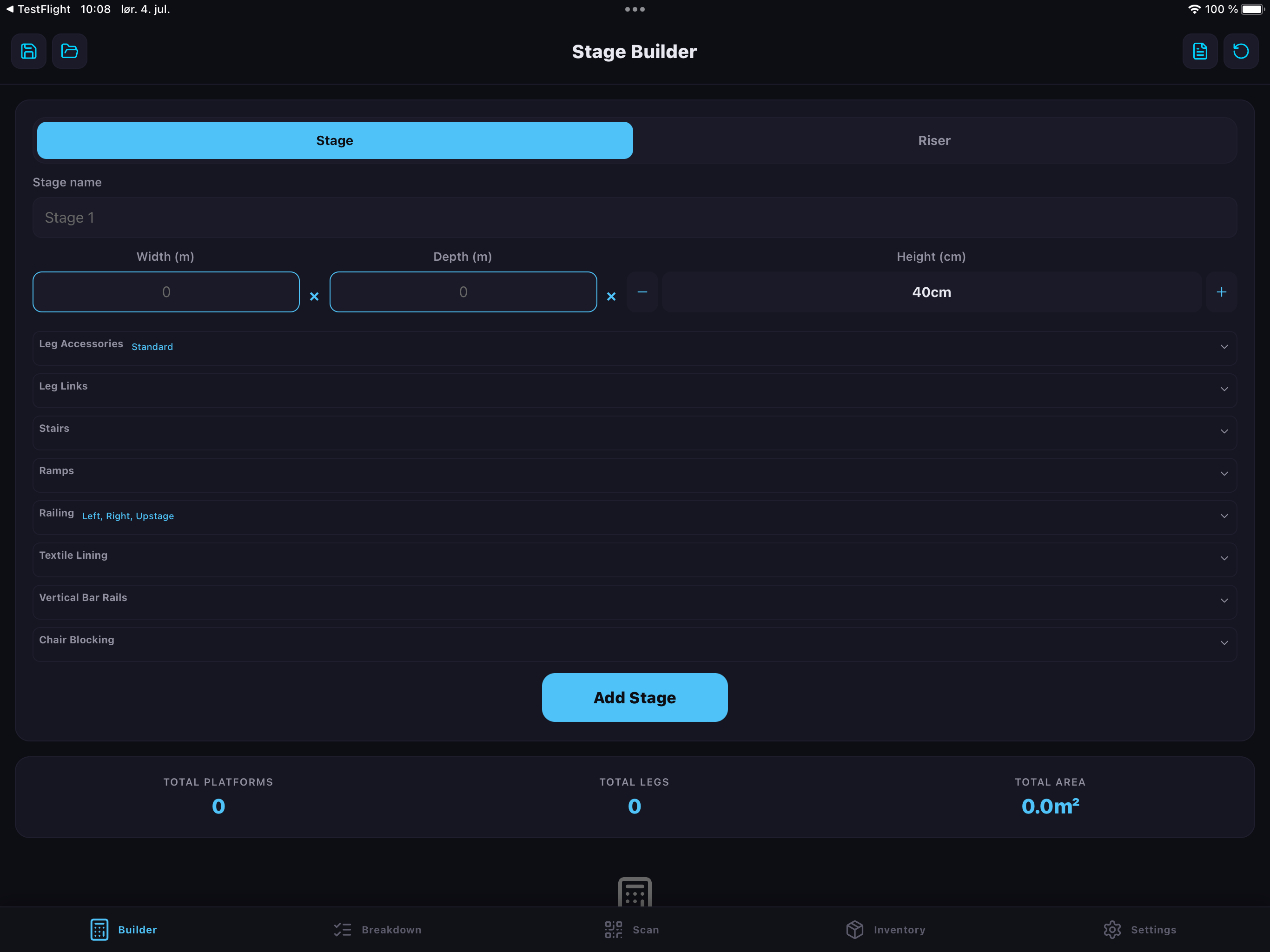This screenshot has height=952, width=1270.
Task: Click the battery status icon
Action: (x=1252, y=9)
